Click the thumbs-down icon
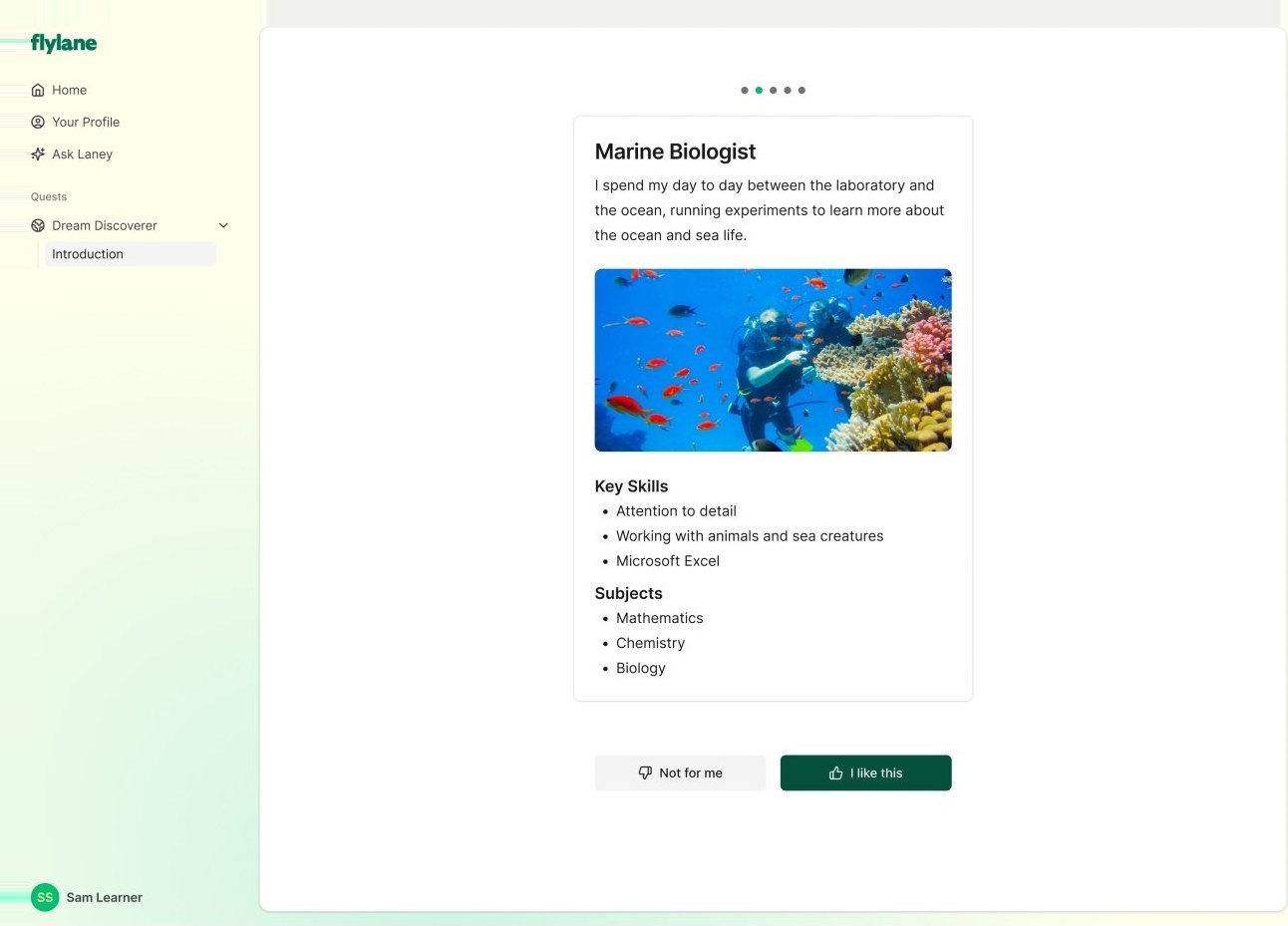The width and height of the screenshot is (1288, 926). (x=645, y=772)
